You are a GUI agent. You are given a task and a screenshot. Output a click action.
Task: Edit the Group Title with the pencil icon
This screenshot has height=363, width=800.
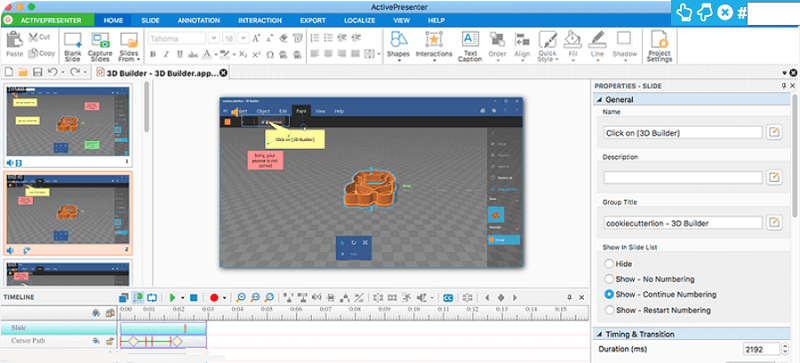click(774, 223)
